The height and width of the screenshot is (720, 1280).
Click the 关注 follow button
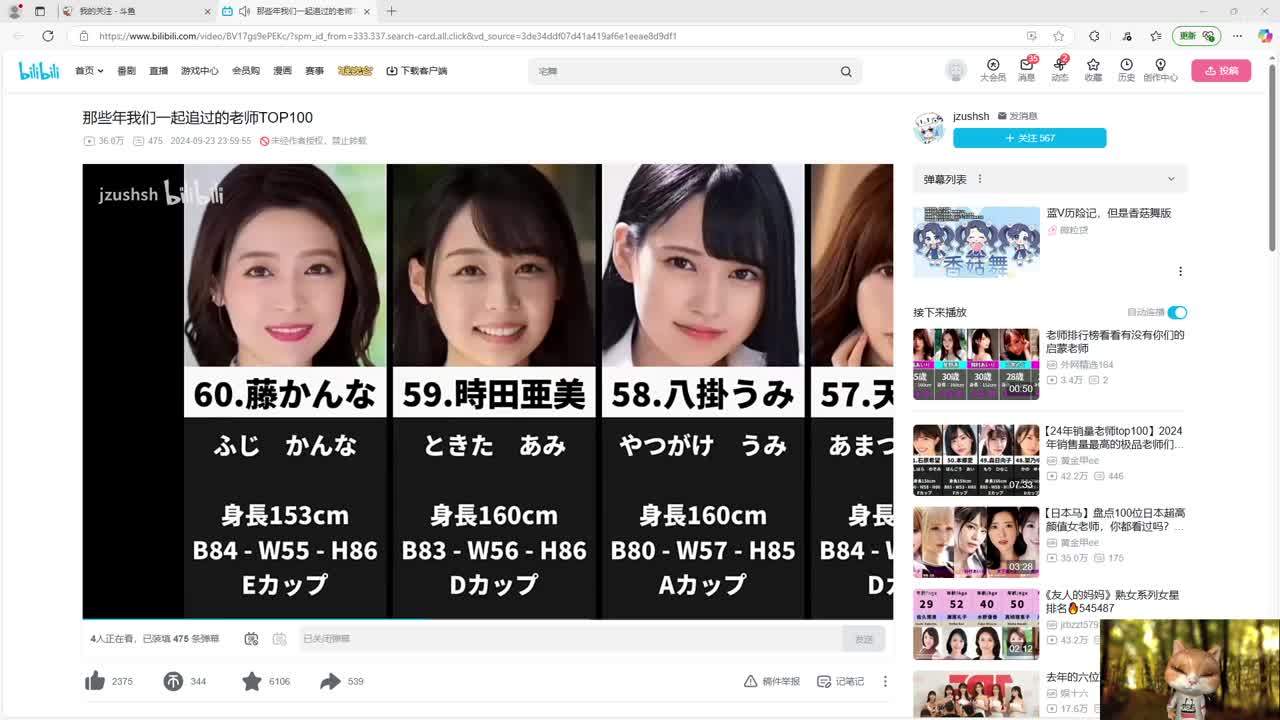[1029, 138]
